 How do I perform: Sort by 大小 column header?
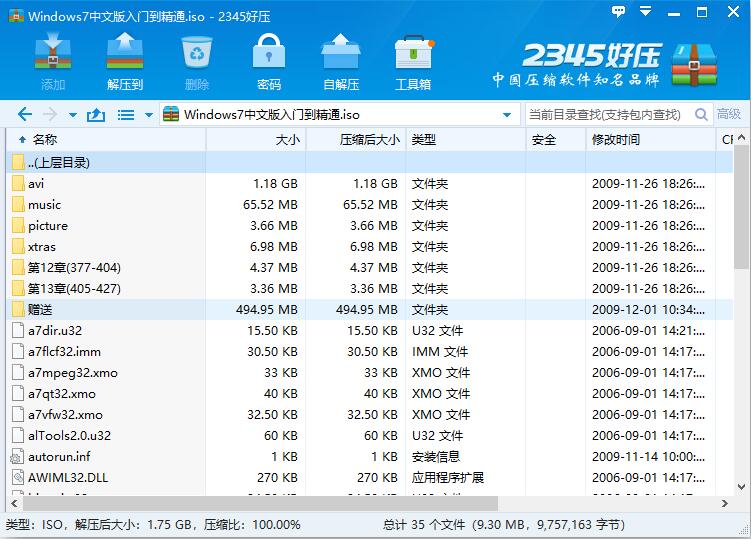click(x=256, y=139)
